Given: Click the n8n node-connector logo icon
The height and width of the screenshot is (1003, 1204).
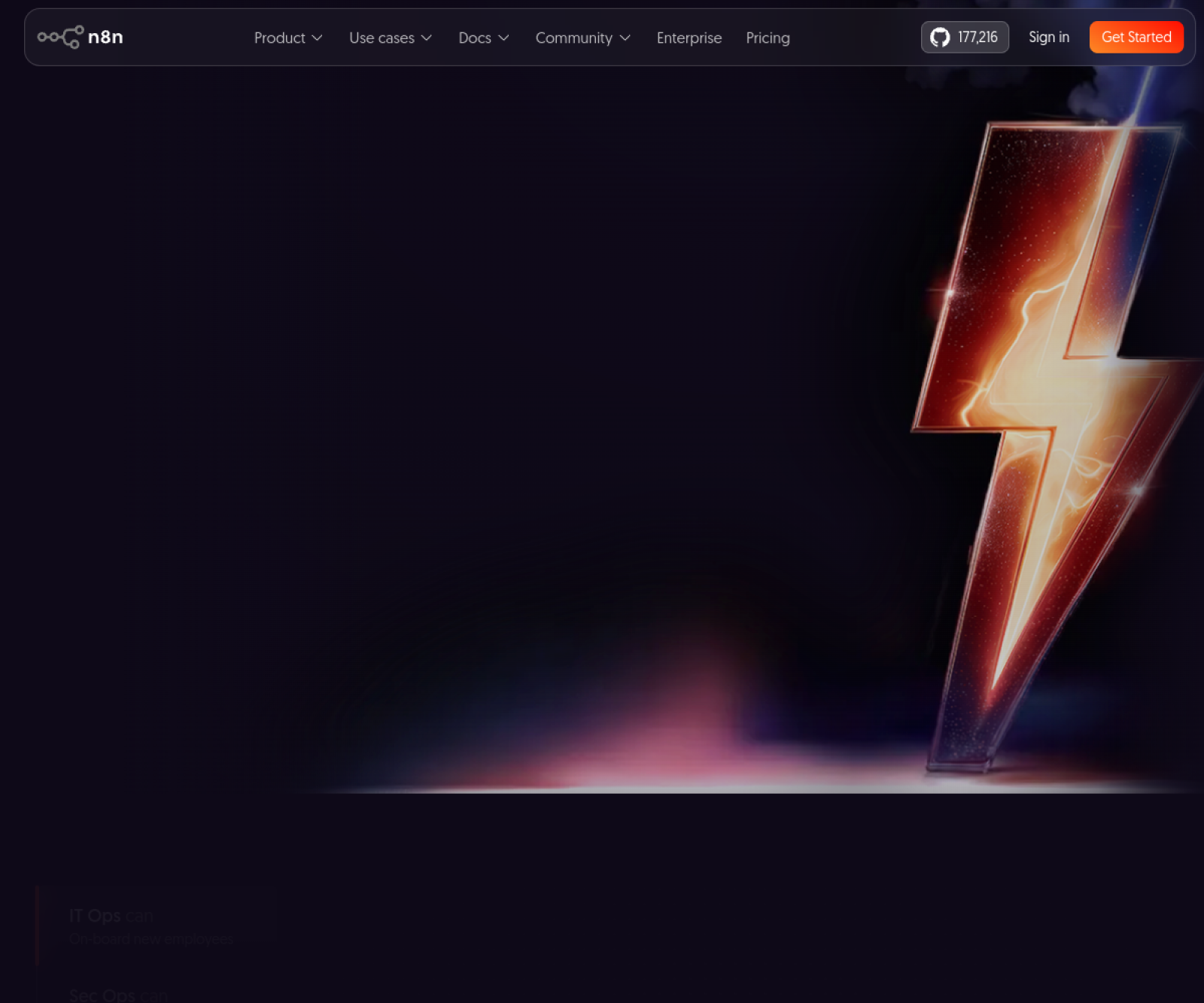Looking at the screenshot, I should click(x=60, y=37).
